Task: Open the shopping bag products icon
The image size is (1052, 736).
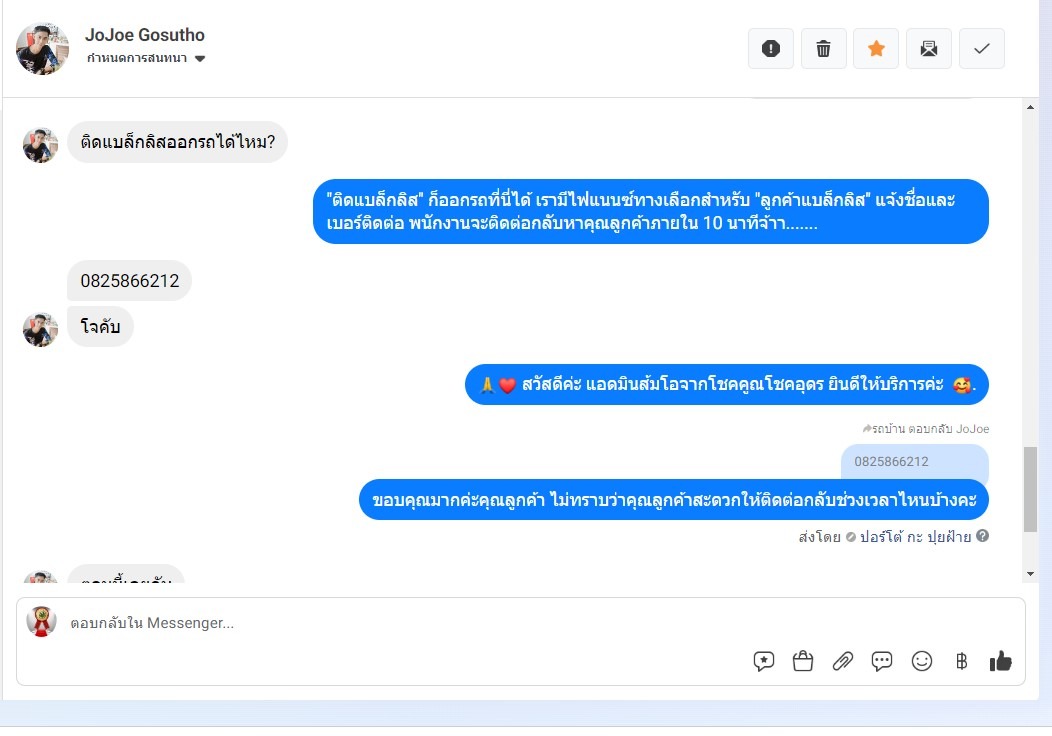Action: tap(802, 662)
